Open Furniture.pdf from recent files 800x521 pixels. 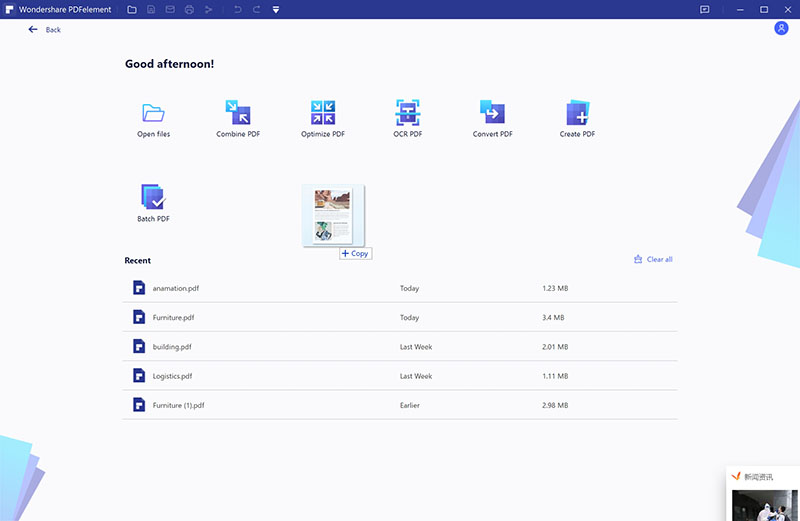(x=173, y=317)
